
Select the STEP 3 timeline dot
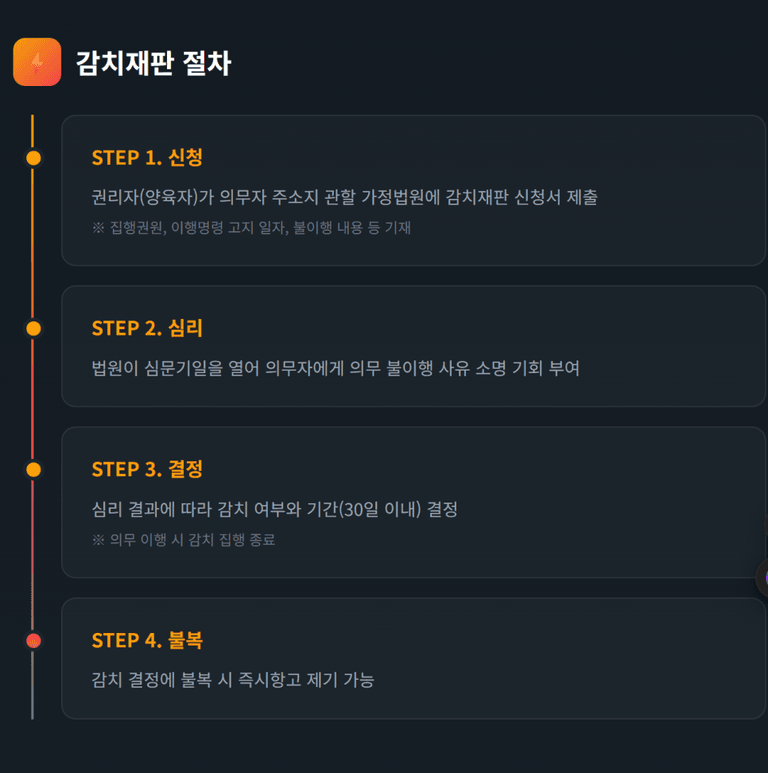point(33,469)
